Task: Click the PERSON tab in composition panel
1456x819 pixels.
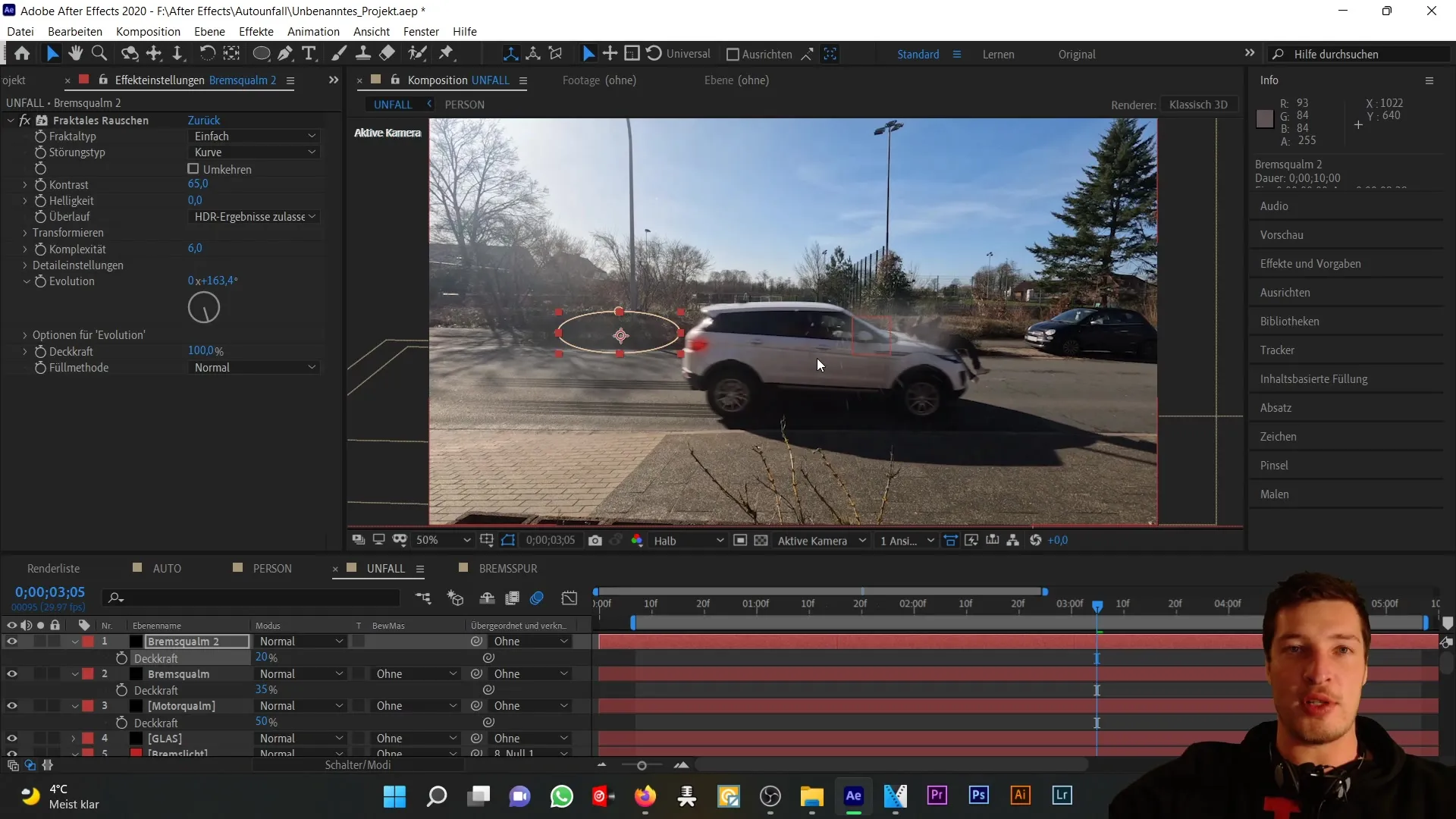Action: point(465,104)
